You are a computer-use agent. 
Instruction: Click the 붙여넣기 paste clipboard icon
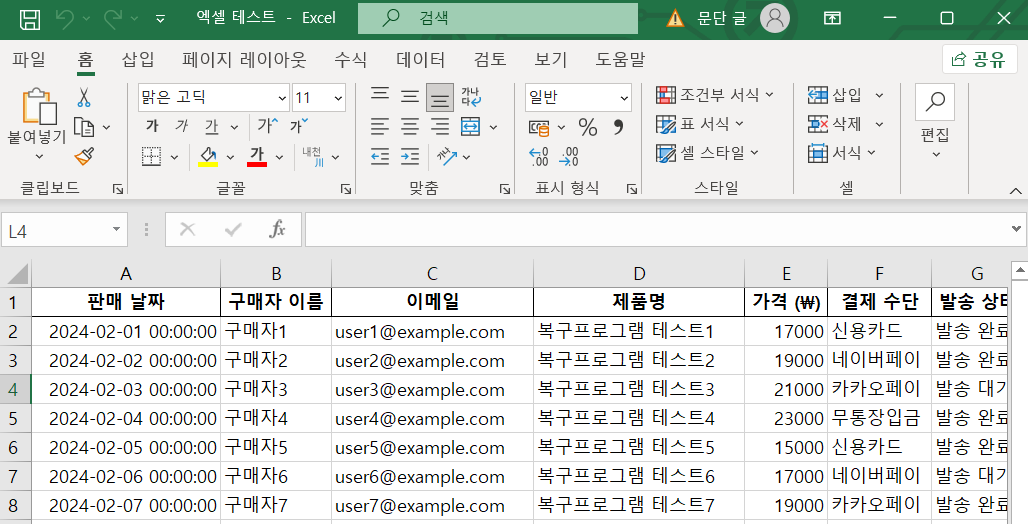pos(39,106)
